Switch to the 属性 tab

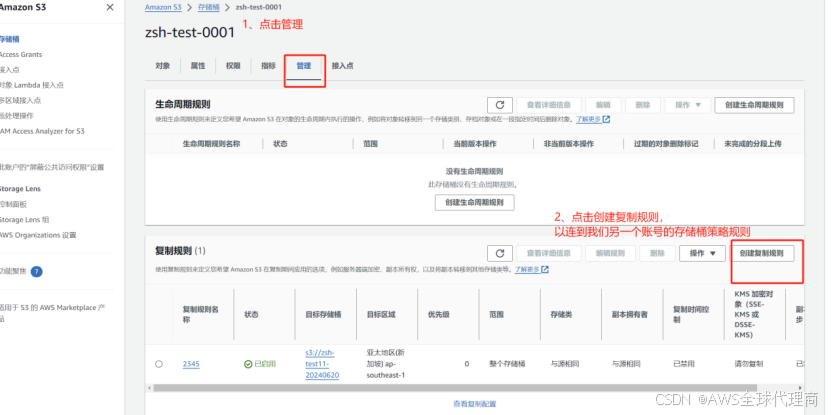(x=198, y=66)
